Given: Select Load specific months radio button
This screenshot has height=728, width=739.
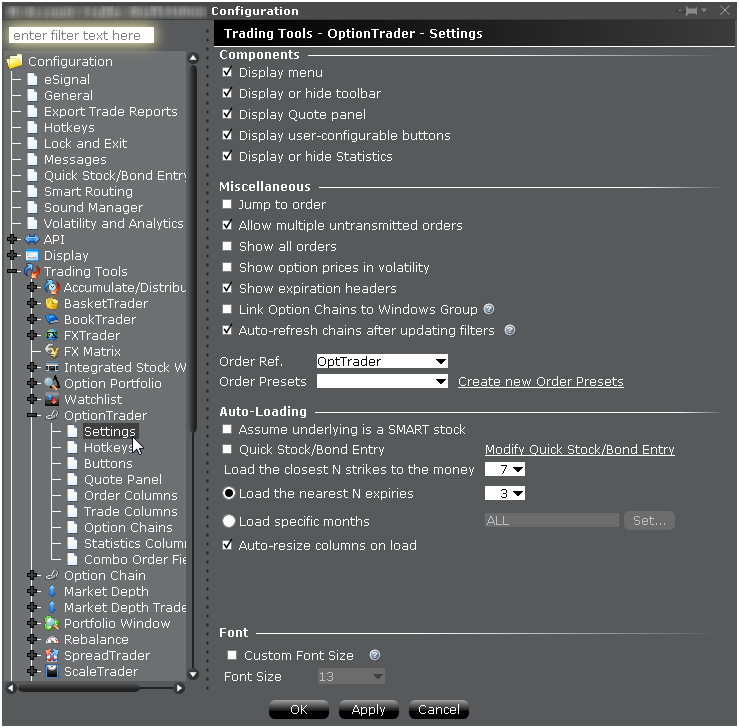Looking at the screenshot, I should [229, 521].
